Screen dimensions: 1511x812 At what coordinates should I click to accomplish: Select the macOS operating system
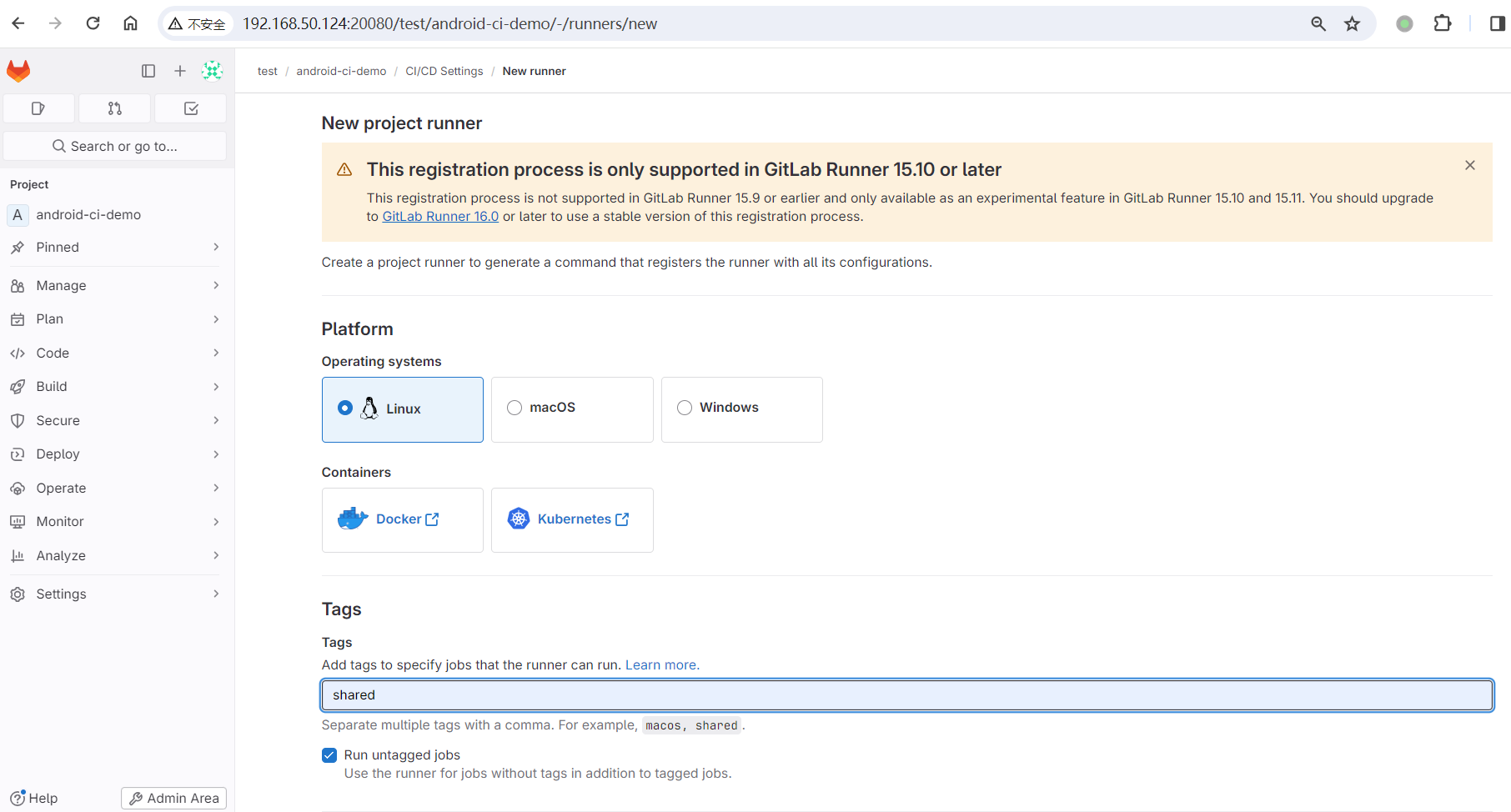click(515, 408)
